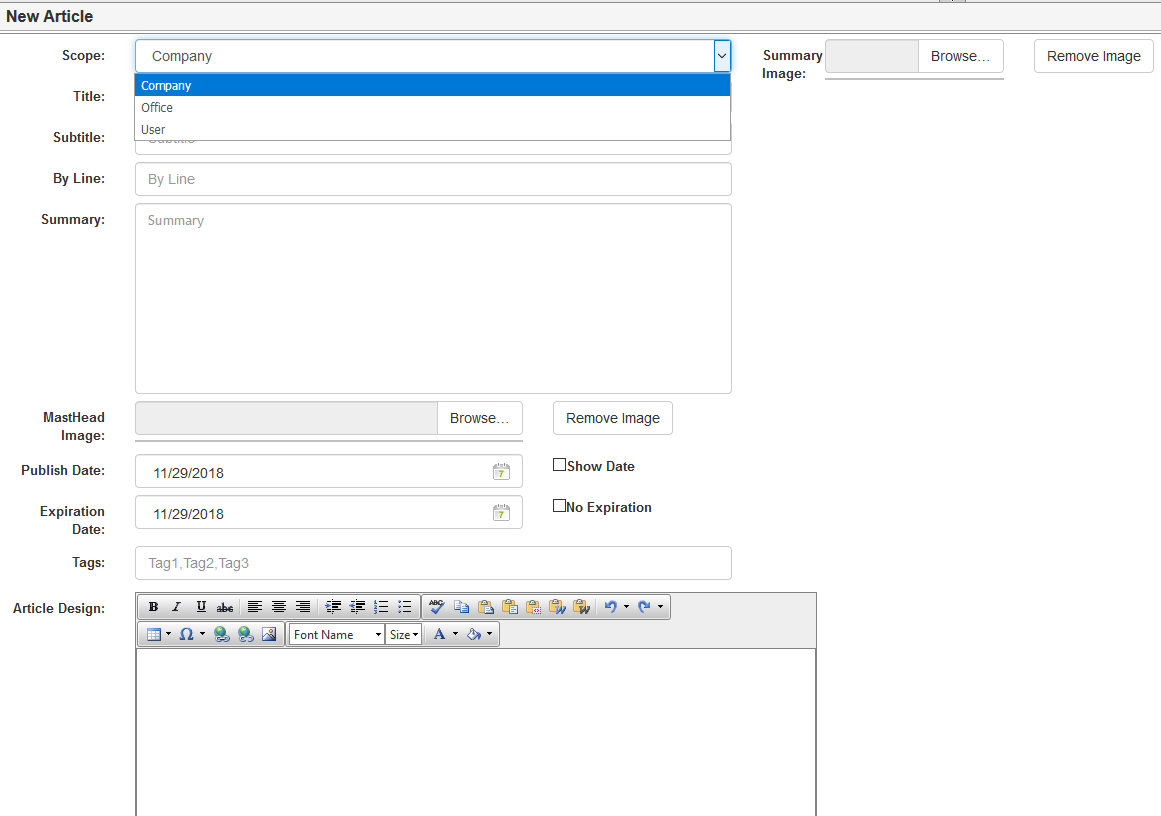The width and height of the screenshot is (1161, 816).
Task: Open the hyperlink manager icon
Action: point(221,635)
